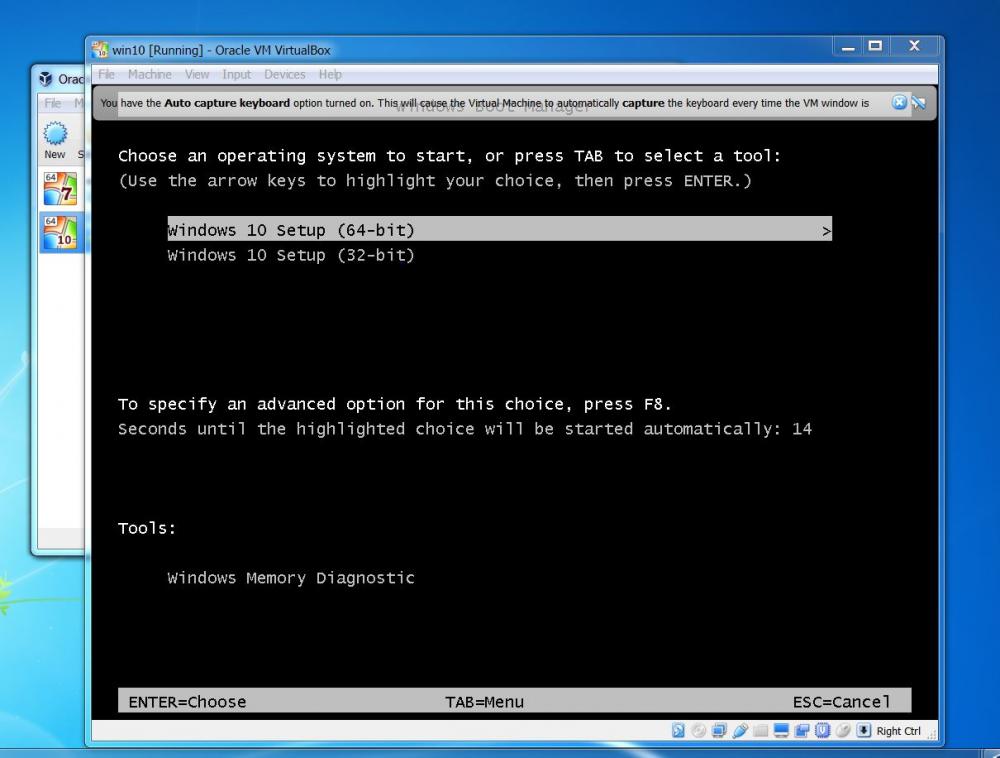Click the ENTER=Choose hint
The image size is (1000, 758).
(x=188, y=702)
